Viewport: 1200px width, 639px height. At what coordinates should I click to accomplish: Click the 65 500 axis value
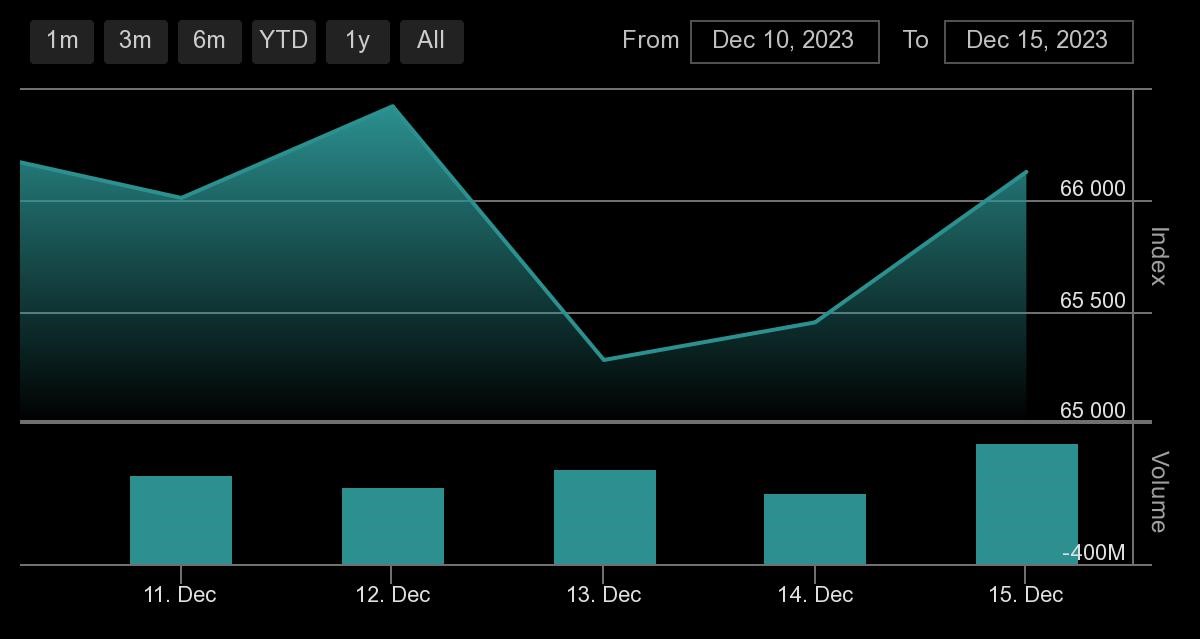click(1092, 301)
